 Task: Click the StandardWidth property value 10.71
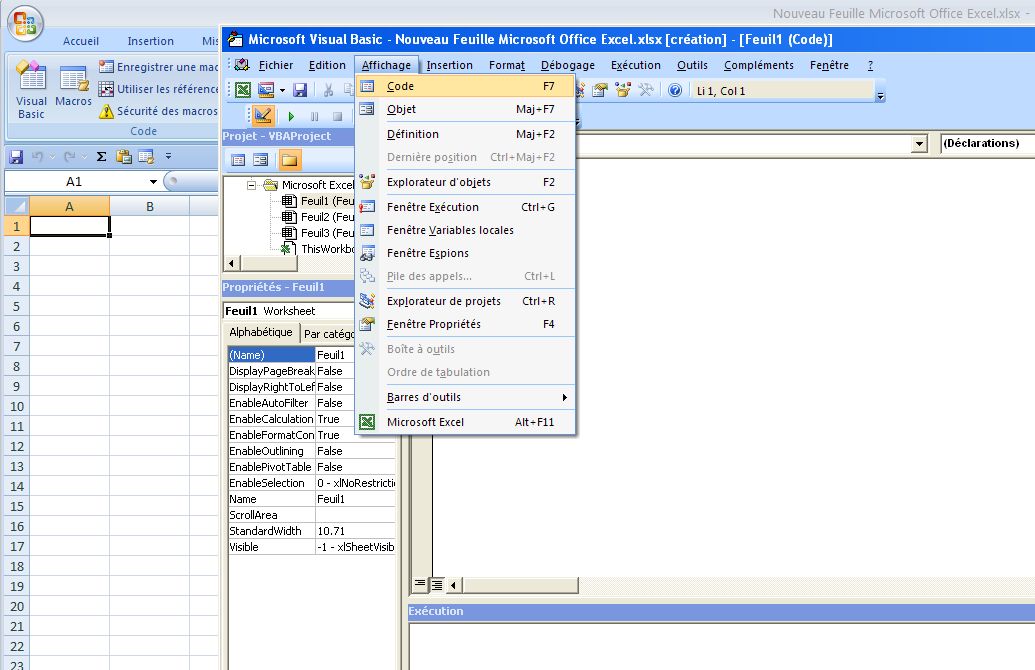355,531
